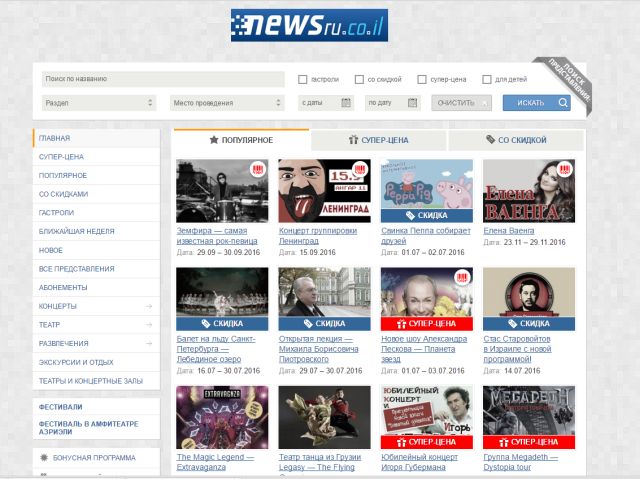This screenshot has height=479, width=640.
Task: Open 'Елена Ваенга' title link
Action: pos(509,231)
